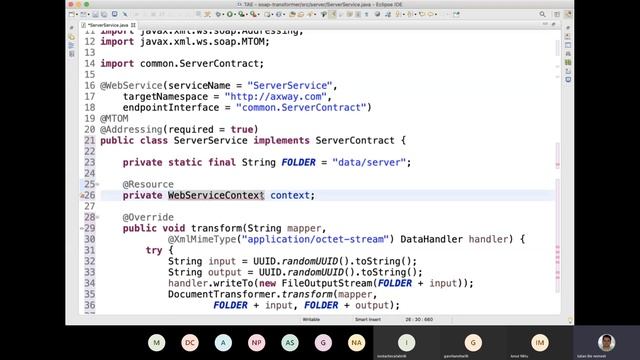The height and width of the screenshot is (360, 640).
Task: Click the Open Type icon
Action: pos(292,14)
